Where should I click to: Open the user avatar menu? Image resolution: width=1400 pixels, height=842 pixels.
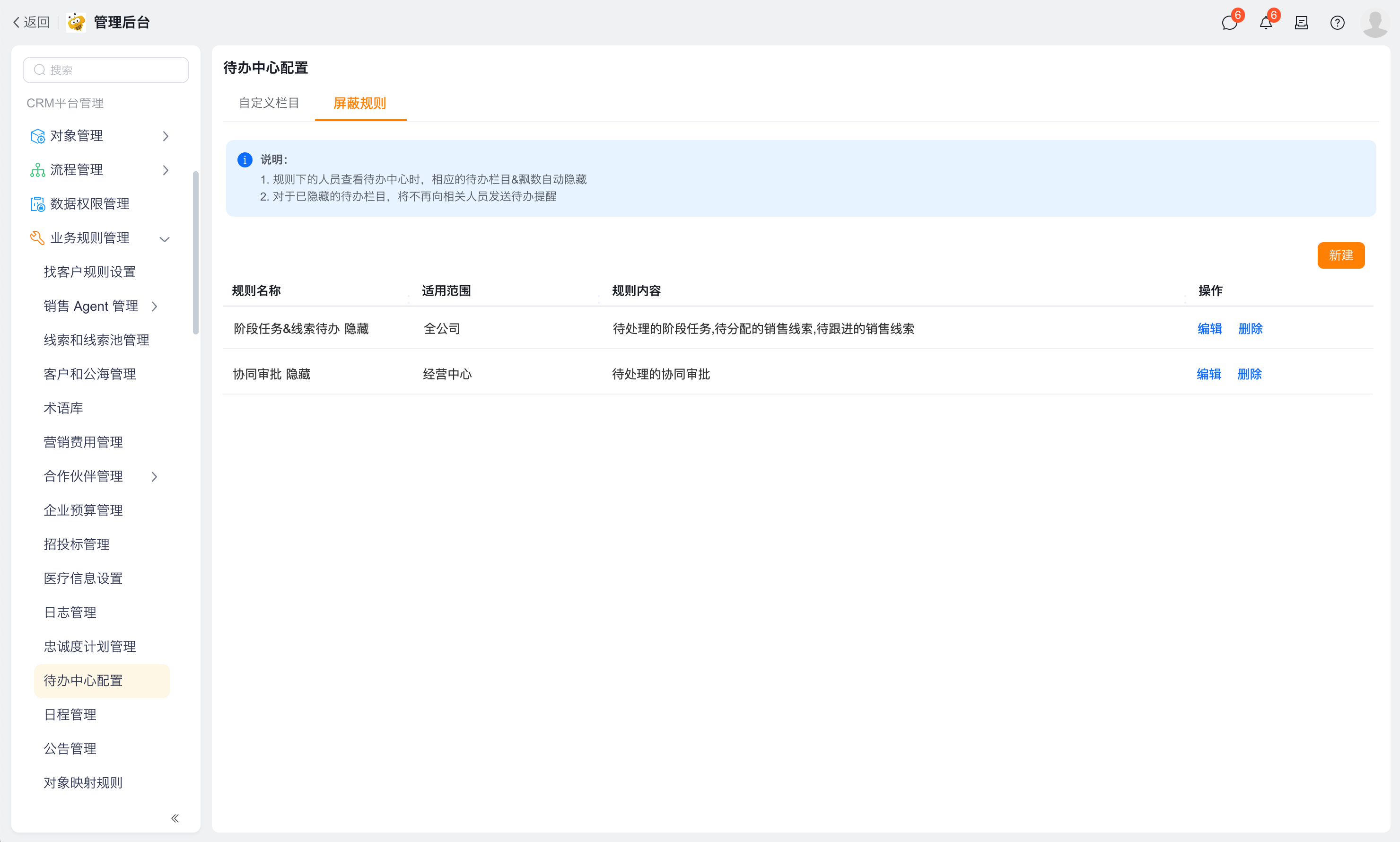(x=1374, y=23)
